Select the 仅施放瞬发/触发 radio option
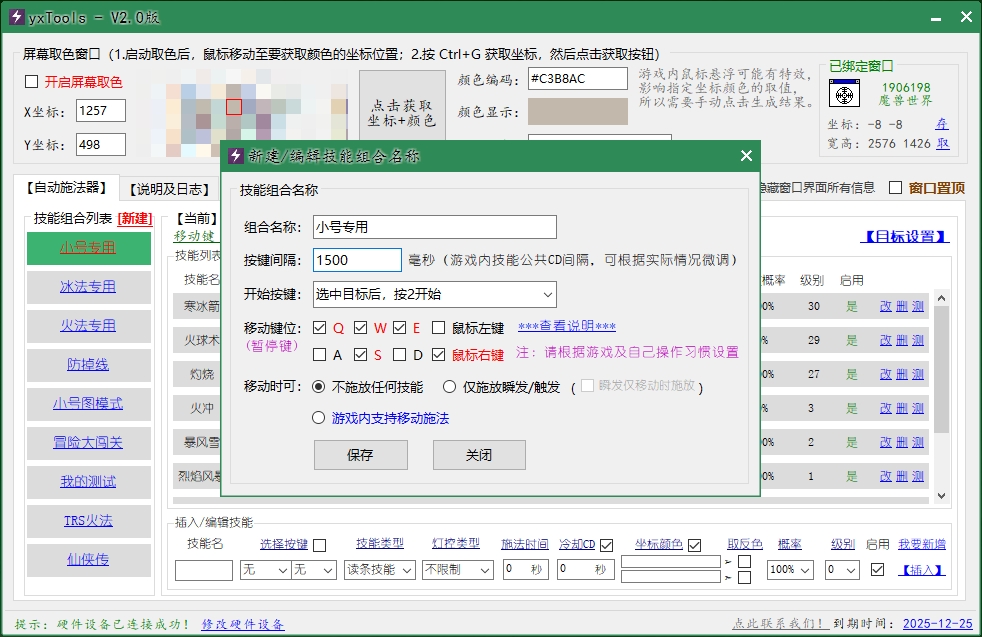This screenshot has width=982, height=637. 450,387
